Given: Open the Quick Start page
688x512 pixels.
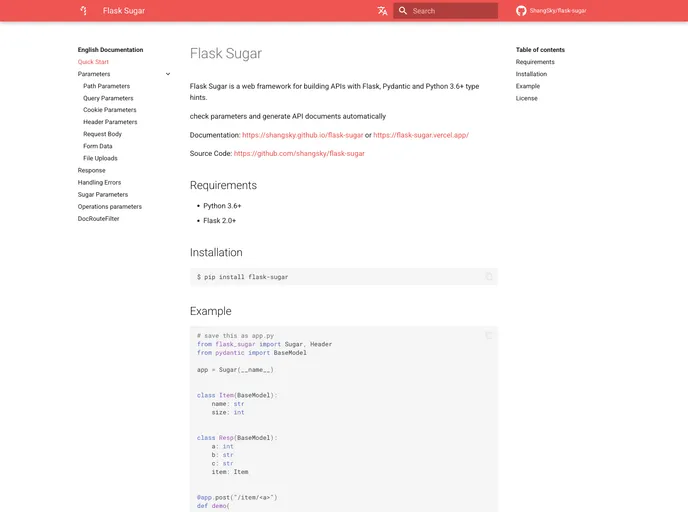Looking at the screenshot, I should (93, 62).
